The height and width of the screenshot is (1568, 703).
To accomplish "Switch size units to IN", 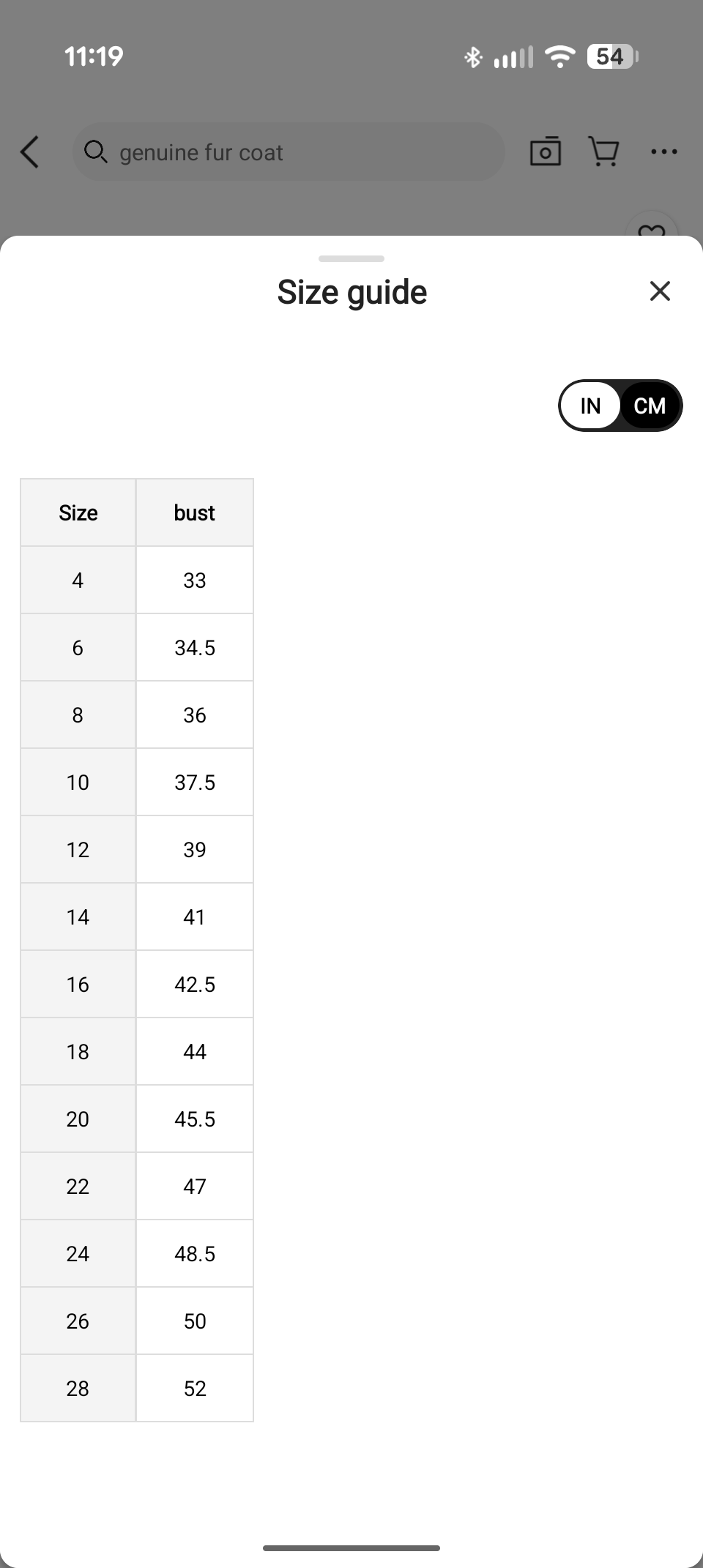I will point(590,406).
